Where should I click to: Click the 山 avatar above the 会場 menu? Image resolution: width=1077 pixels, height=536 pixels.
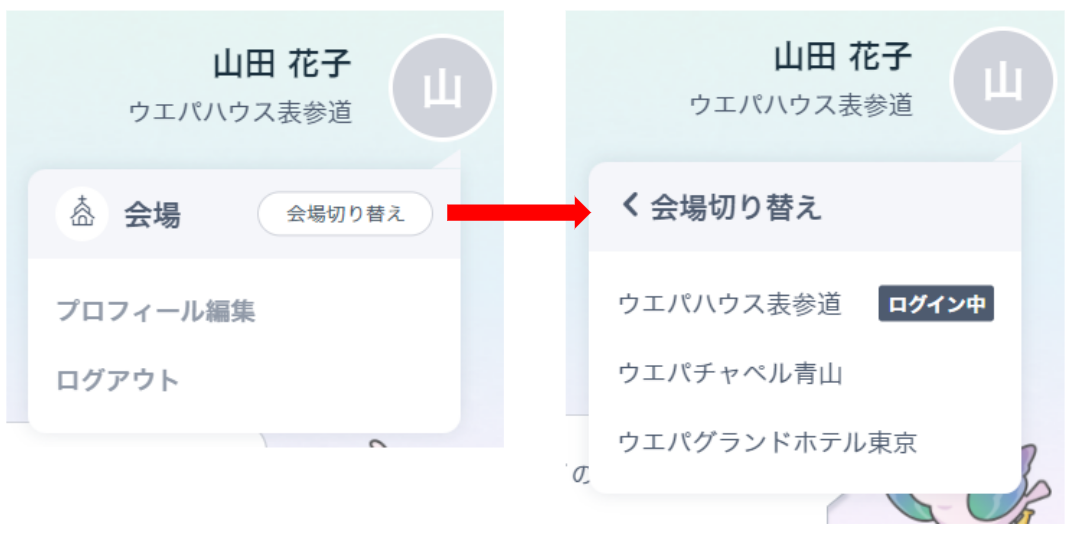442,88
